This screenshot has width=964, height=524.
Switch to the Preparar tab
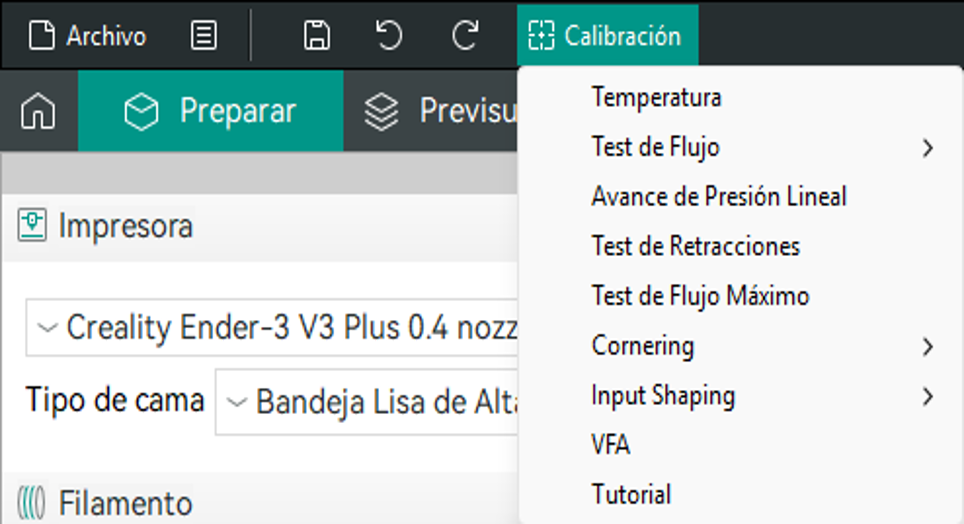pyautogui.click(x=211, y=111)
